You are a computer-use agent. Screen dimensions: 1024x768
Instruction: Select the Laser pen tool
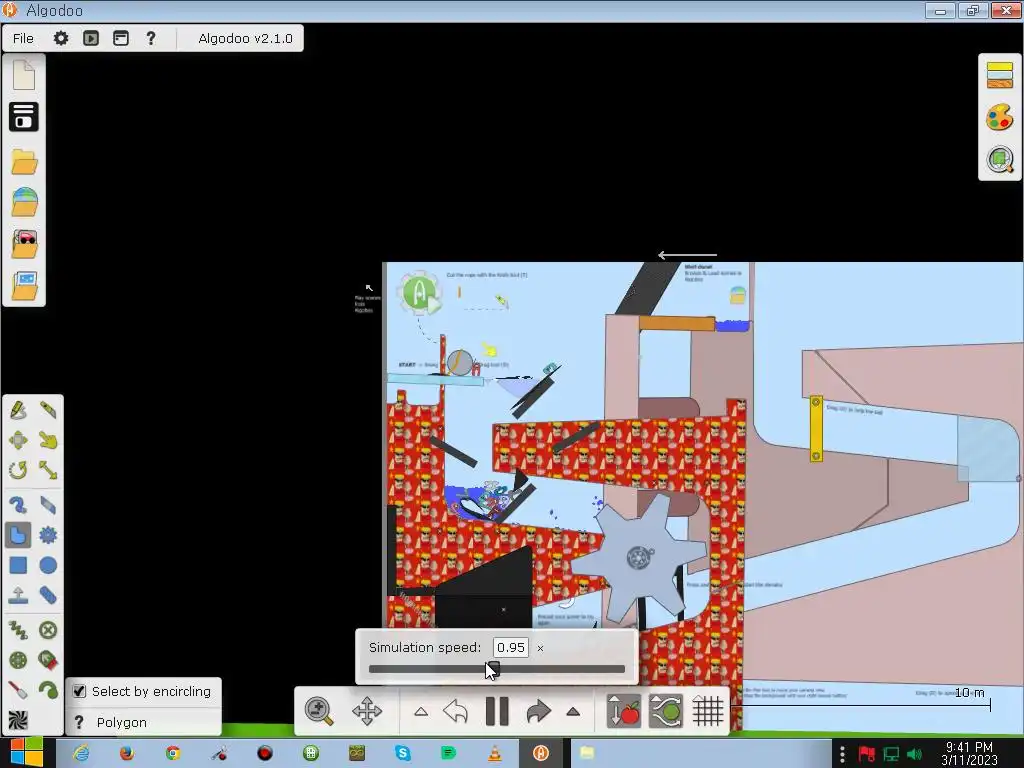click(x=18, y=690)
